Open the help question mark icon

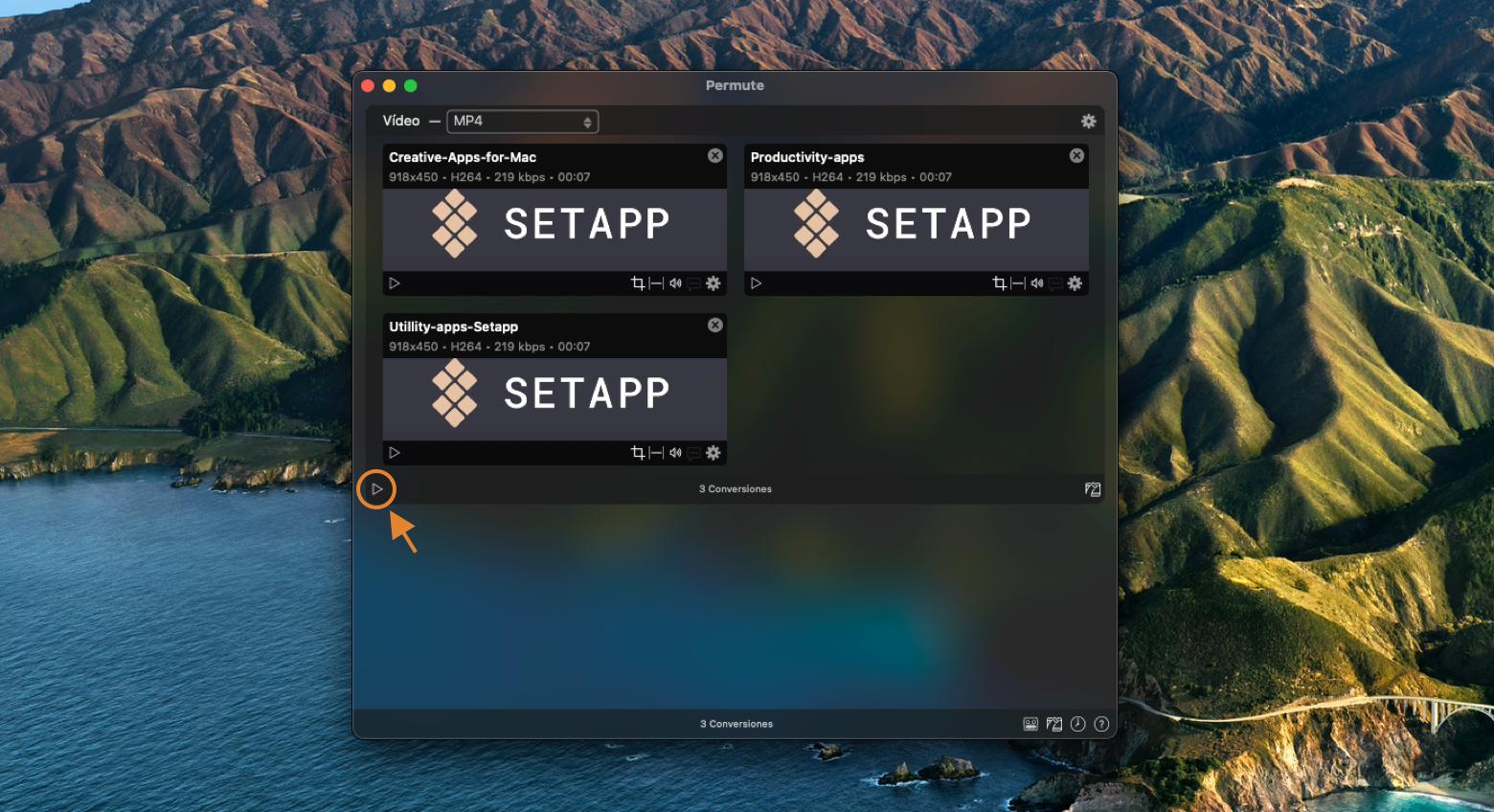coord(1101,724)
